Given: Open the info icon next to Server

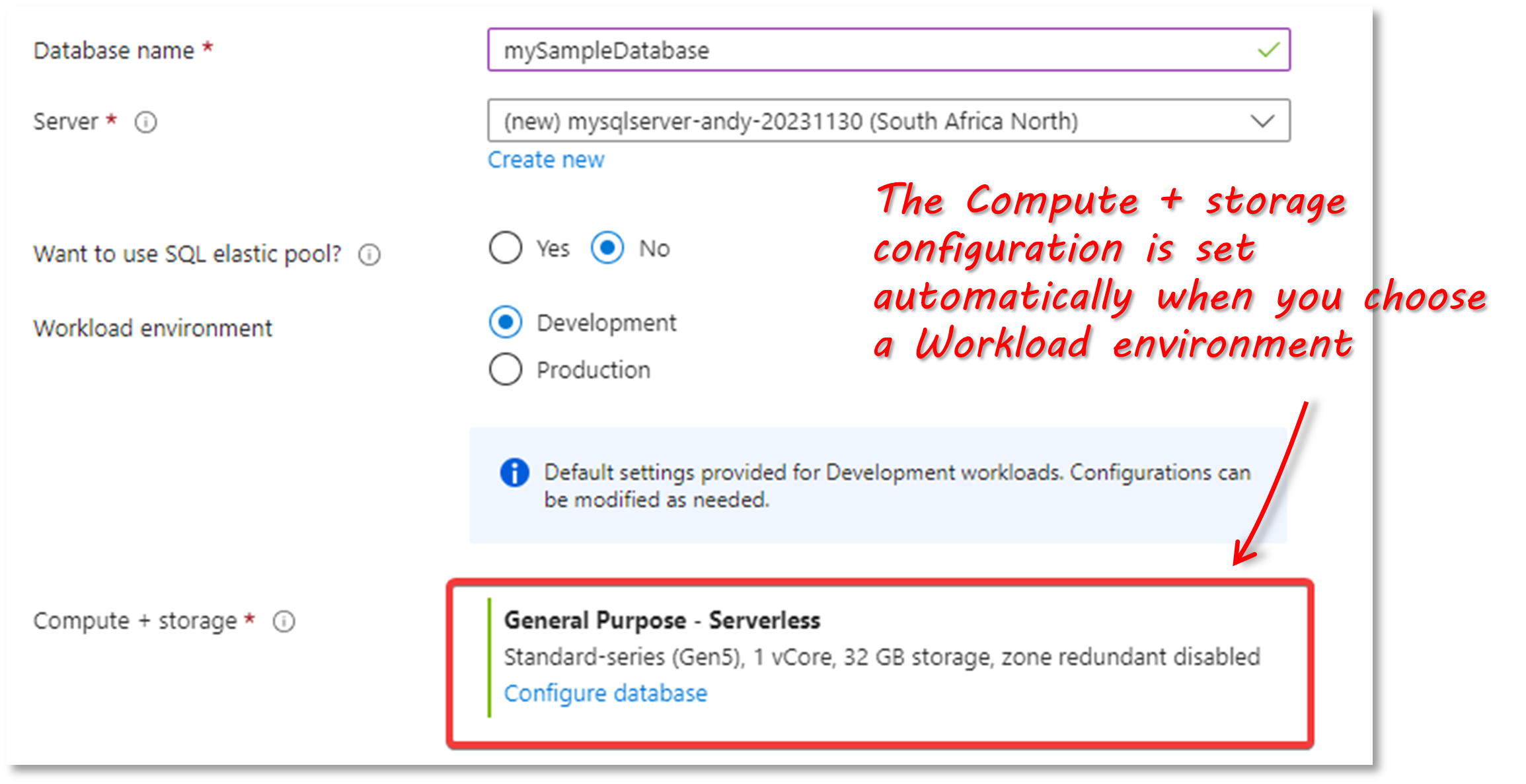Looking at the screenshot, I should tap(145, 122).
